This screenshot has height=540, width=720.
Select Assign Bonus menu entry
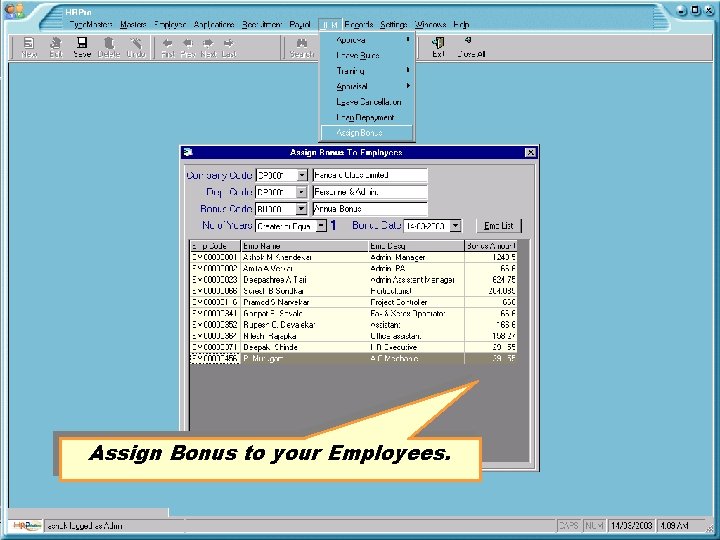tap(367, 133)
